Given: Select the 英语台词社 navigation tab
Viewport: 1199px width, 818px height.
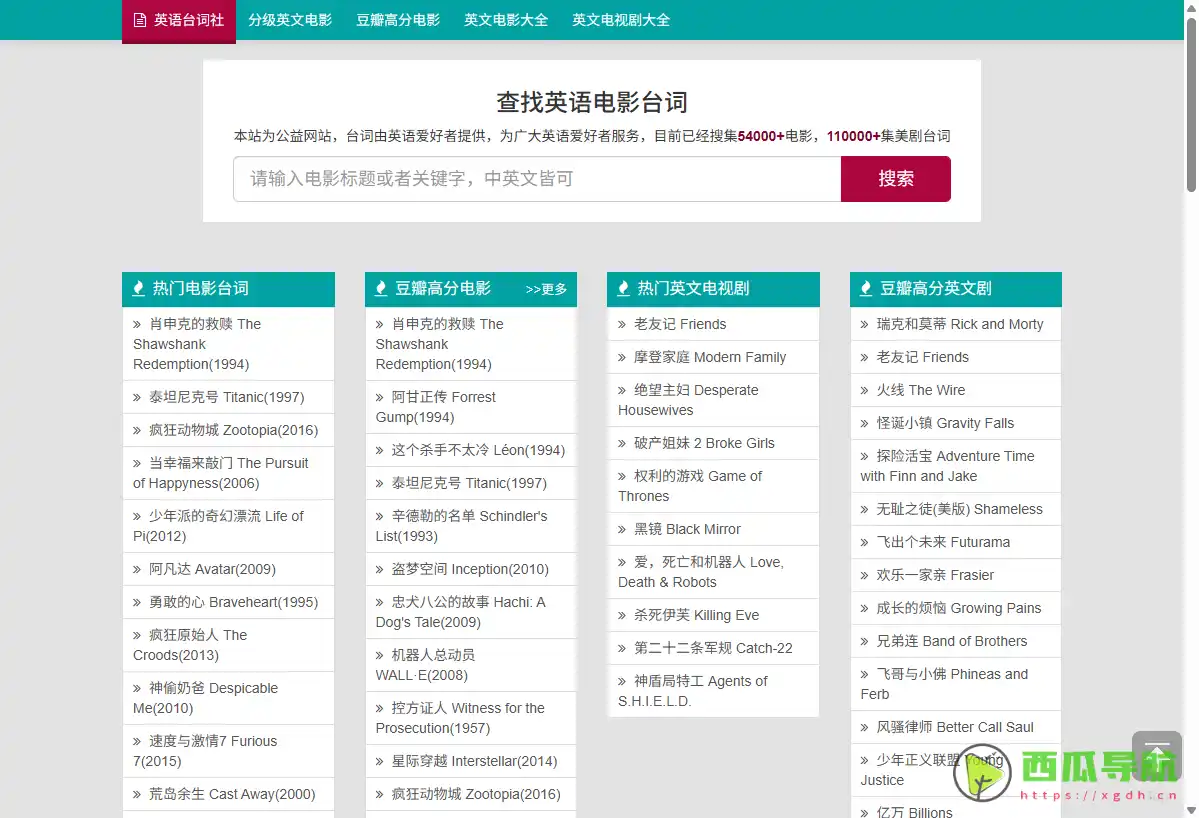Looking at the screenshot, I should pos(178,20).
